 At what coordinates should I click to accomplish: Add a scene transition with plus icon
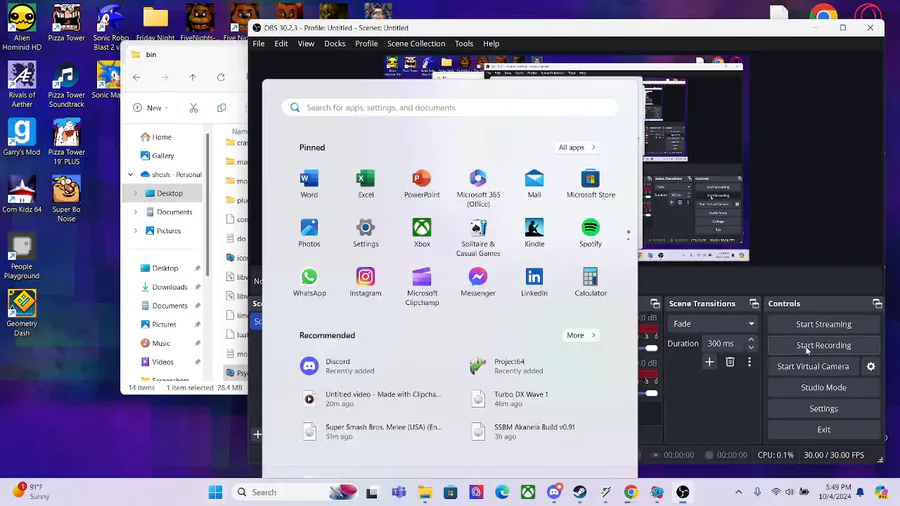tap(709, 362)
